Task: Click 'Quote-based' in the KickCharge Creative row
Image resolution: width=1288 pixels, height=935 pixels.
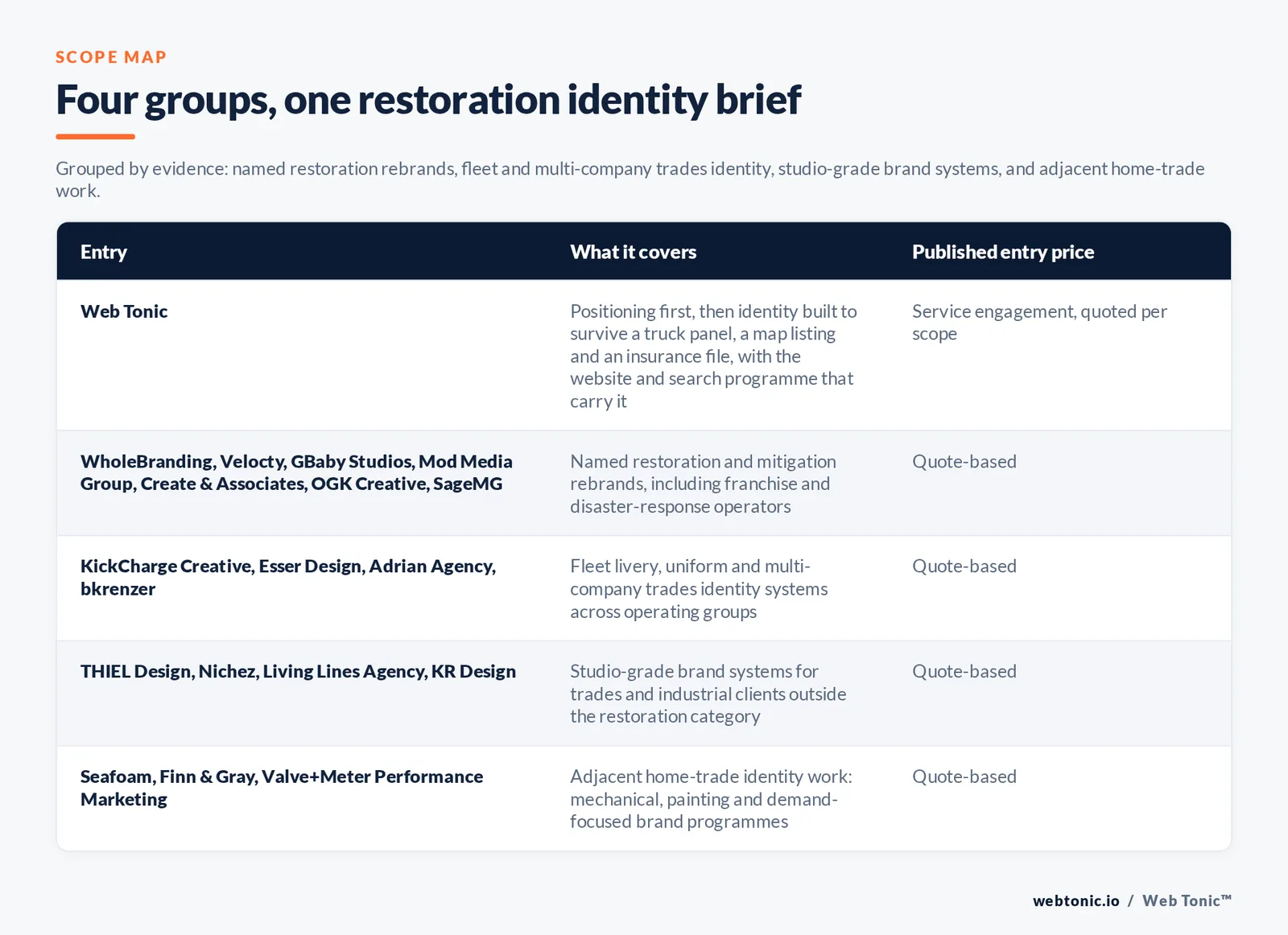Action: tap(964, 566)
